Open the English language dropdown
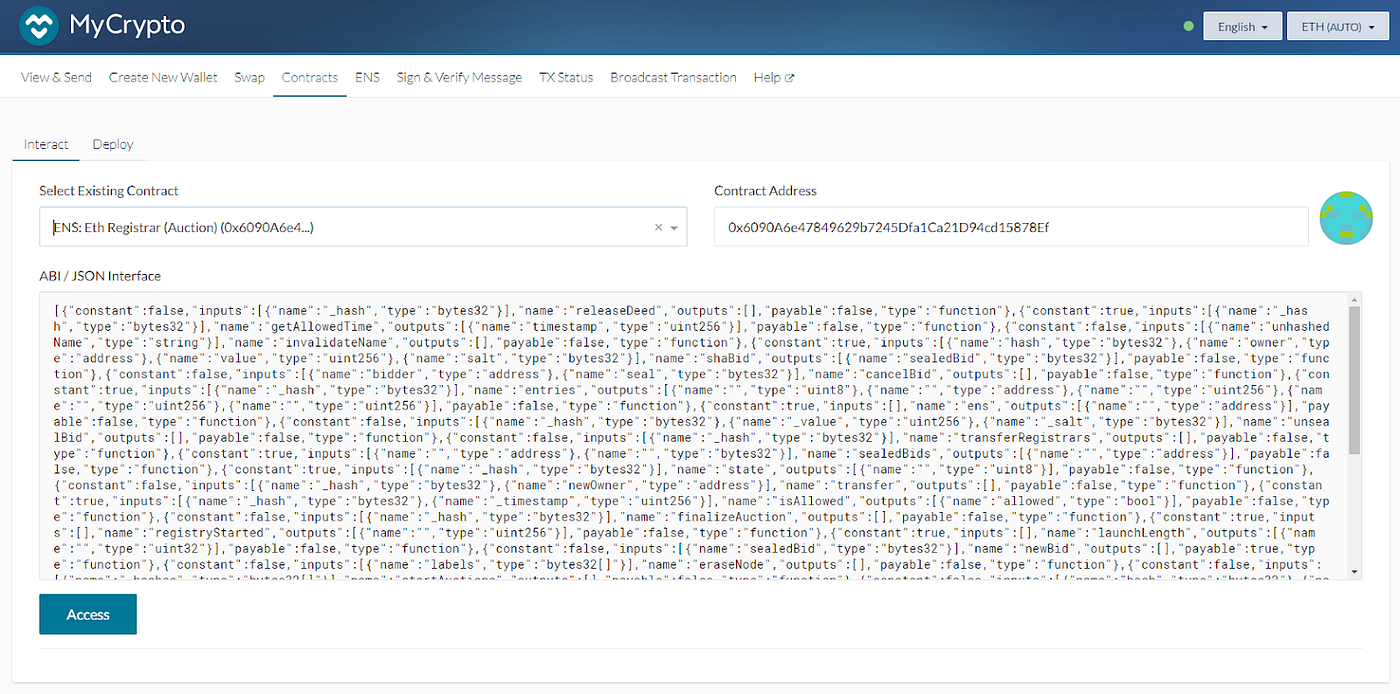The height and width of the screenshot is (694, 1400). [1243, 26]
